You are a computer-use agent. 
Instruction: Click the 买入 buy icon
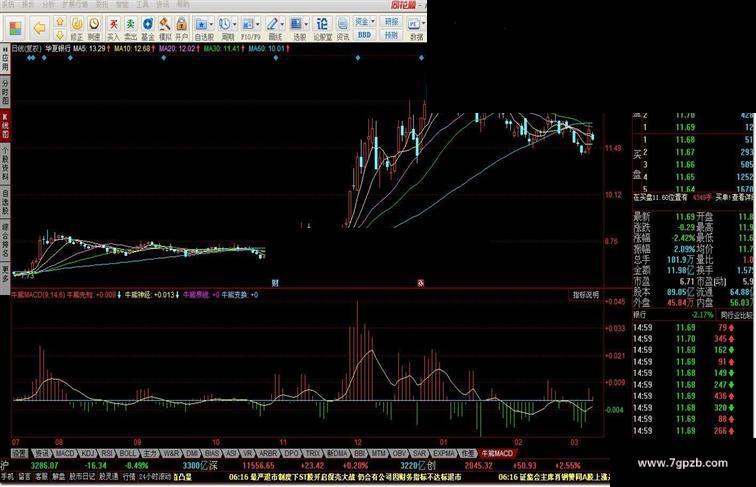coord(113,28)
